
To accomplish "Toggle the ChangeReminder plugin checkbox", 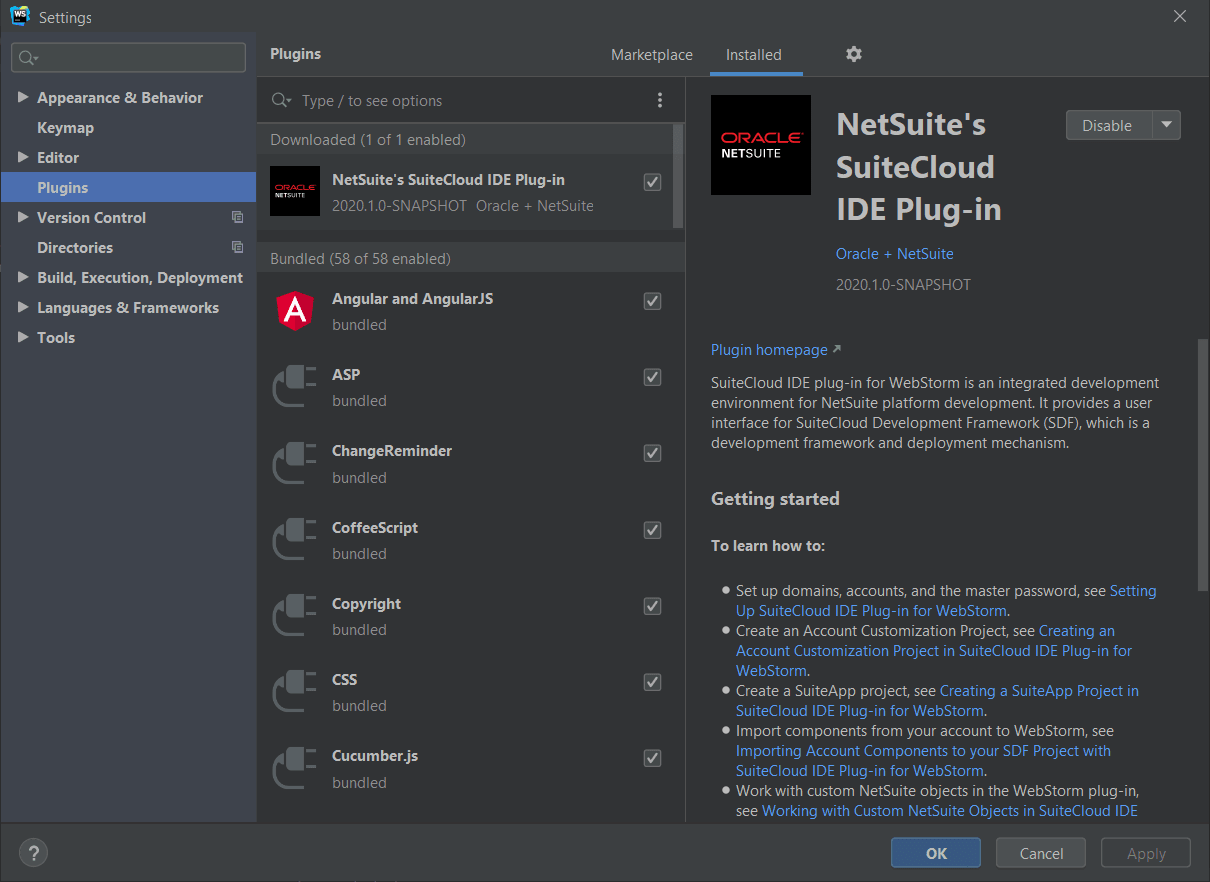I will point(652,453).
